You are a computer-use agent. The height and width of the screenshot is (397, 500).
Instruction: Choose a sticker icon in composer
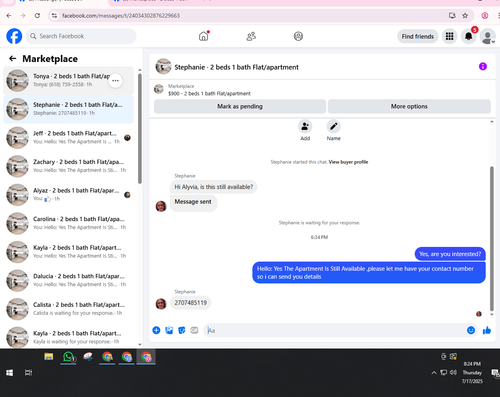click(182, 330)
